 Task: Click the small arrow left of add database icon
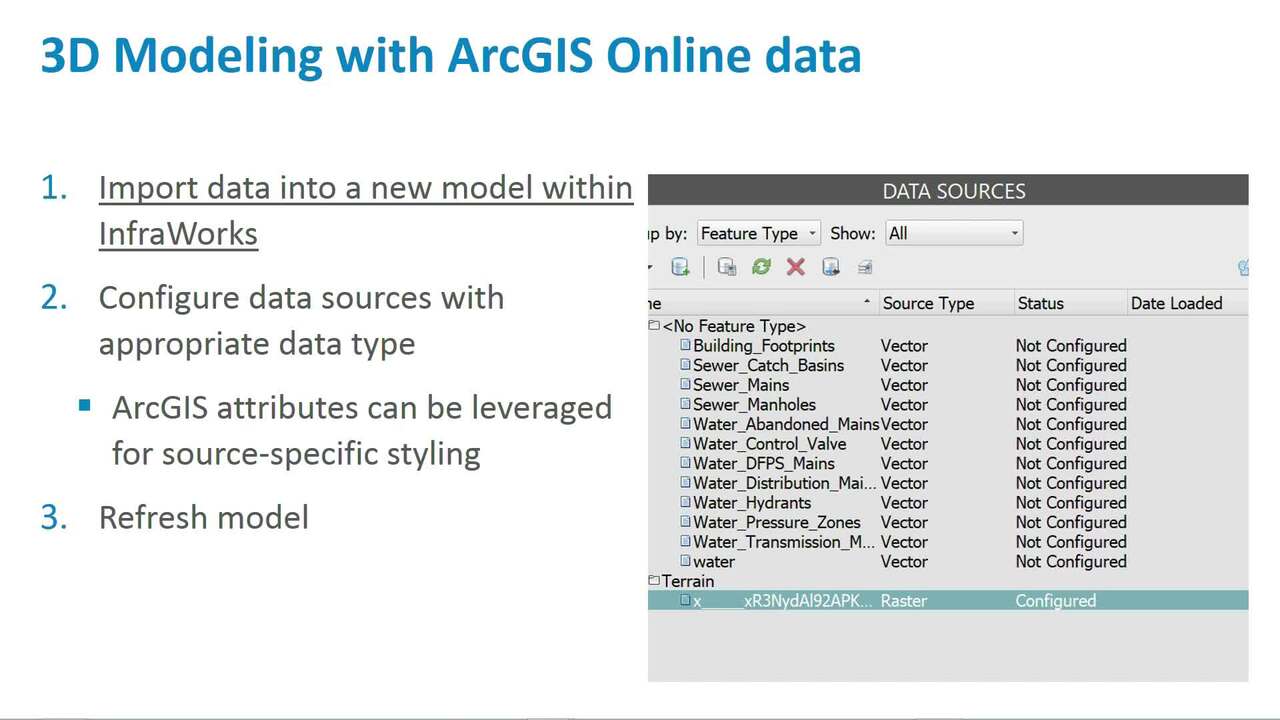[651, 267]
